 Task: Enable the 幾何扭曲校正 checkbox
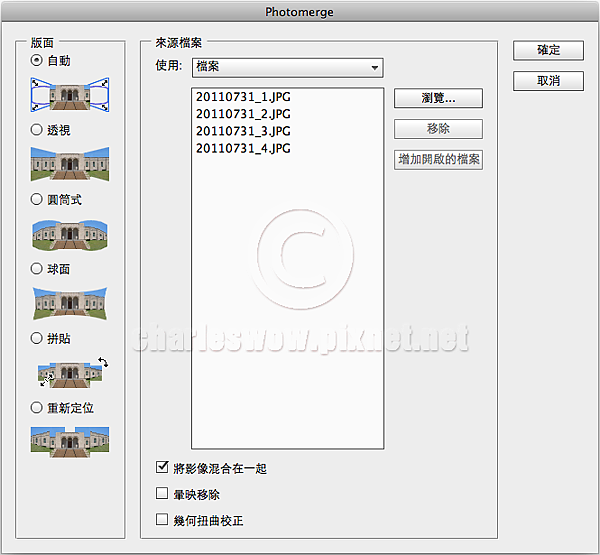[x=162, y=519]
